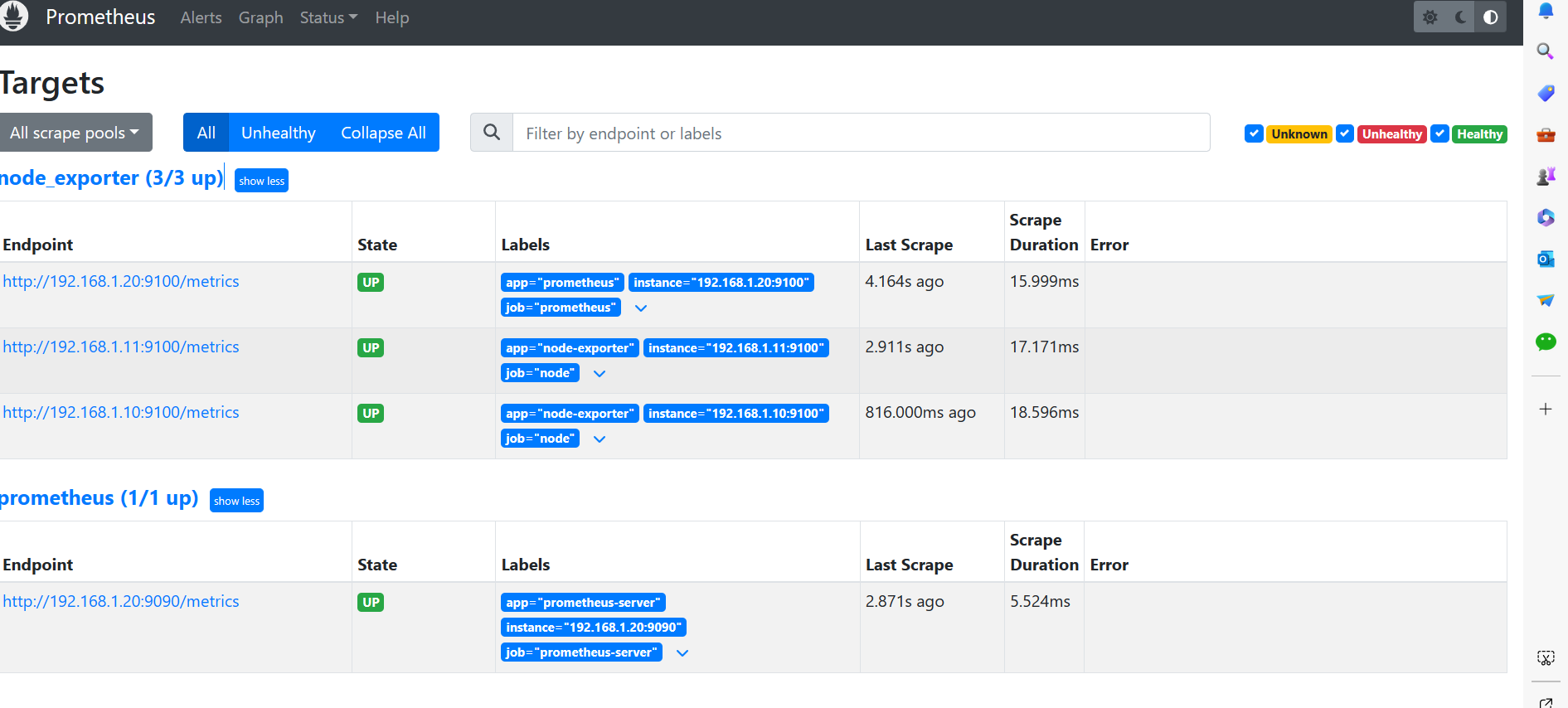Viewport: 1568px width, 708px height.
Task: Open the sidebar red toolbox icon
Action: [x=1546, y=134]
